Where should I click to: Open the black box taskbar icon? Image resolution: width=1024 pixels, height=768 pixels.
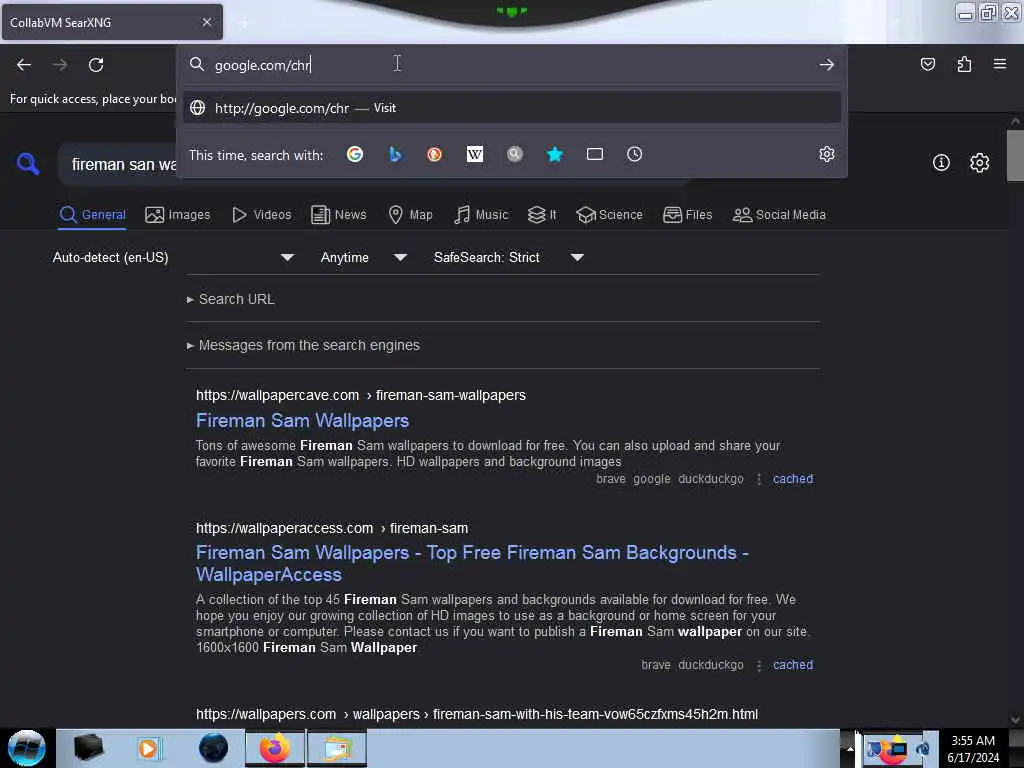(89, 748)
